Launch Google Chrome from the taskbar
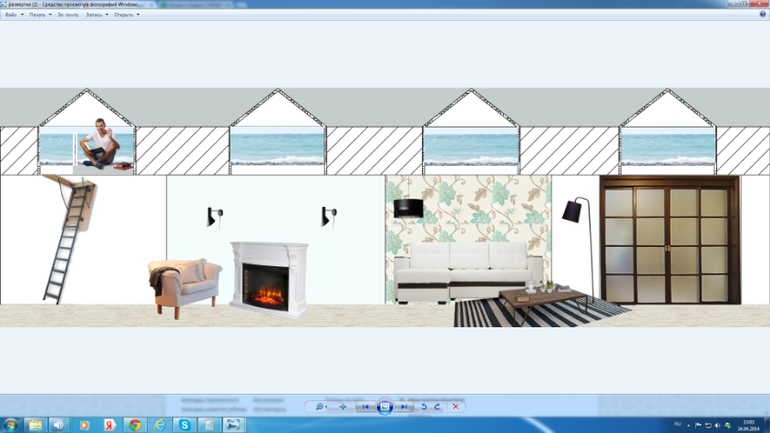This screenshot has width=770, height=433. pyautogui.click(x=135, y=425)
